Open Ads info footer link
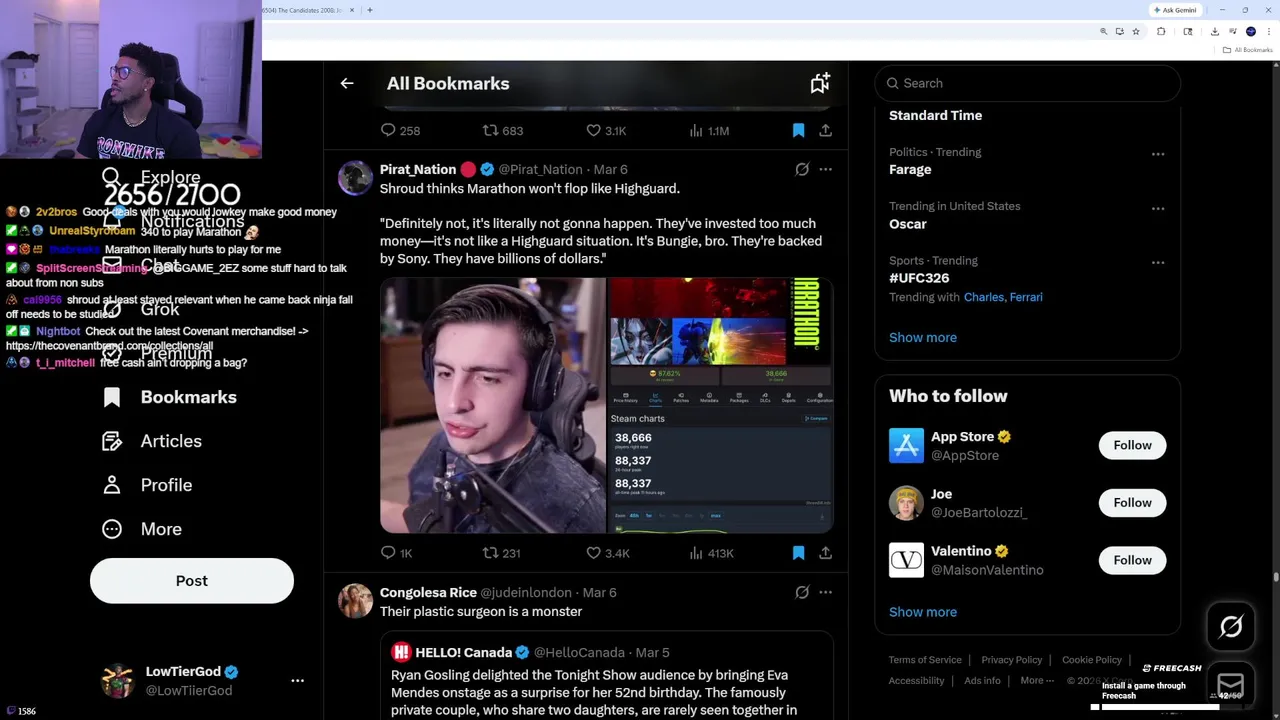Image resolution: width=1280 pixels, height=720 pixels. pyautogui.click(x=982, y=681)
